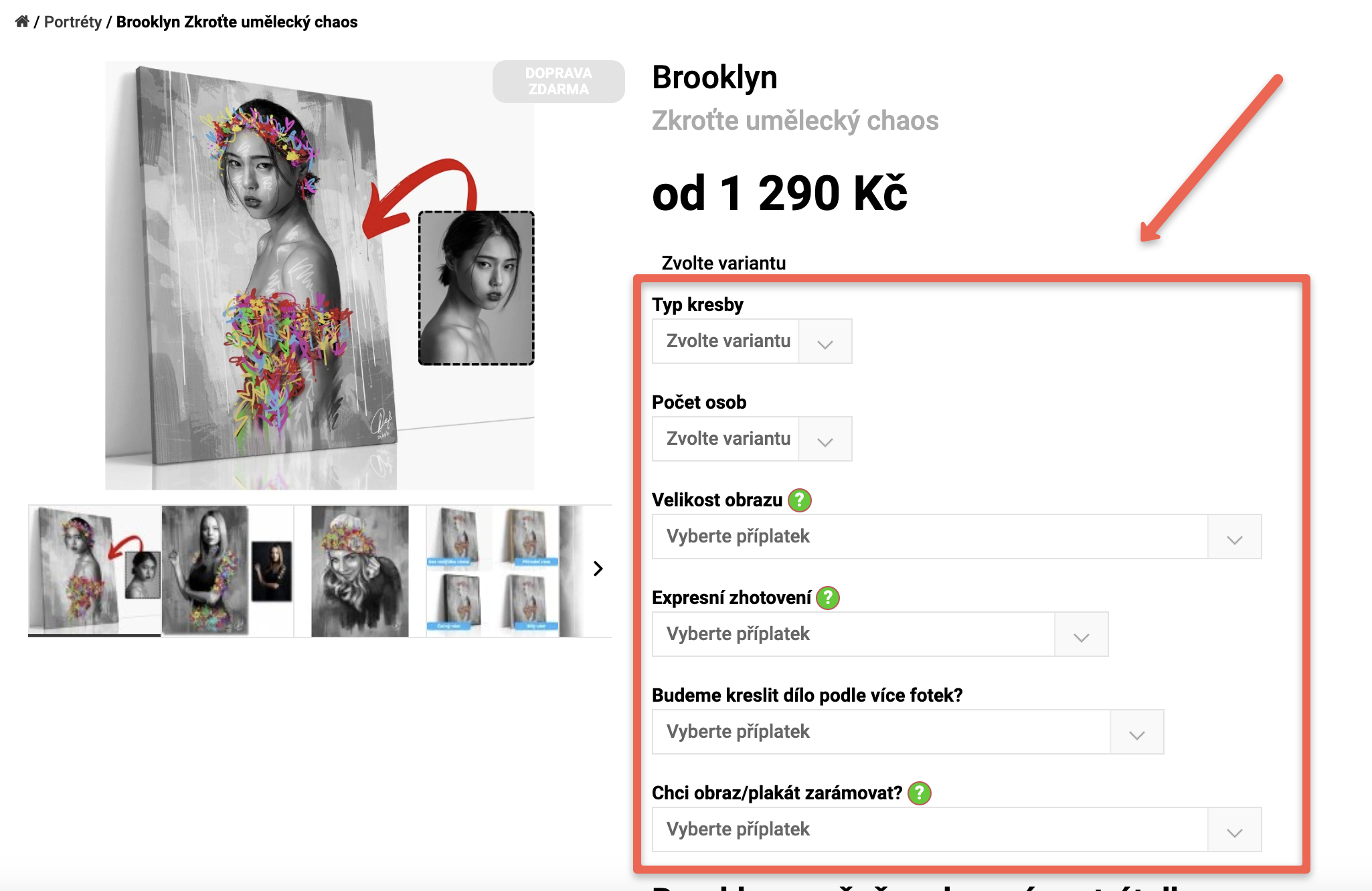The width and height of the screenshot is (1372, 891).
Task: Open the Chci obraz/plakát zarámovat dropdown
Action: 956,829
